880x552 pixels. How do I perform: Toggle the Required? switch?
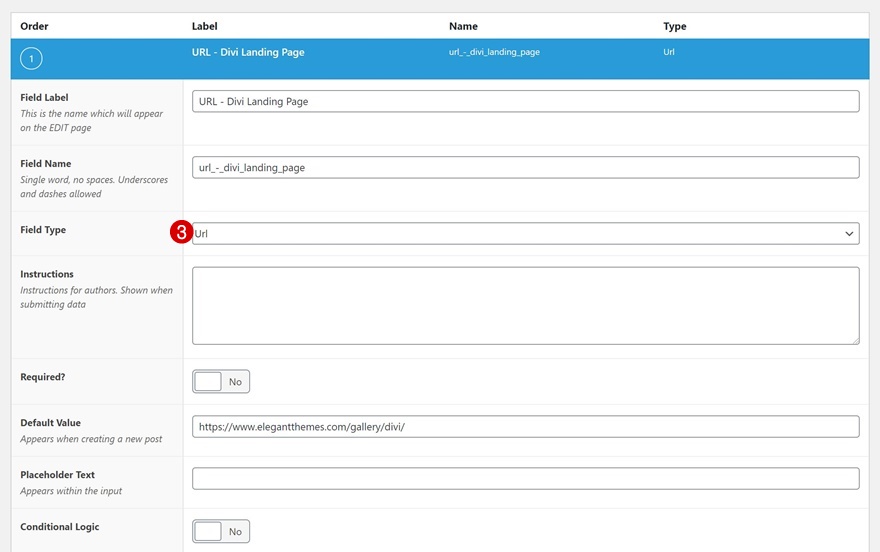221,381
